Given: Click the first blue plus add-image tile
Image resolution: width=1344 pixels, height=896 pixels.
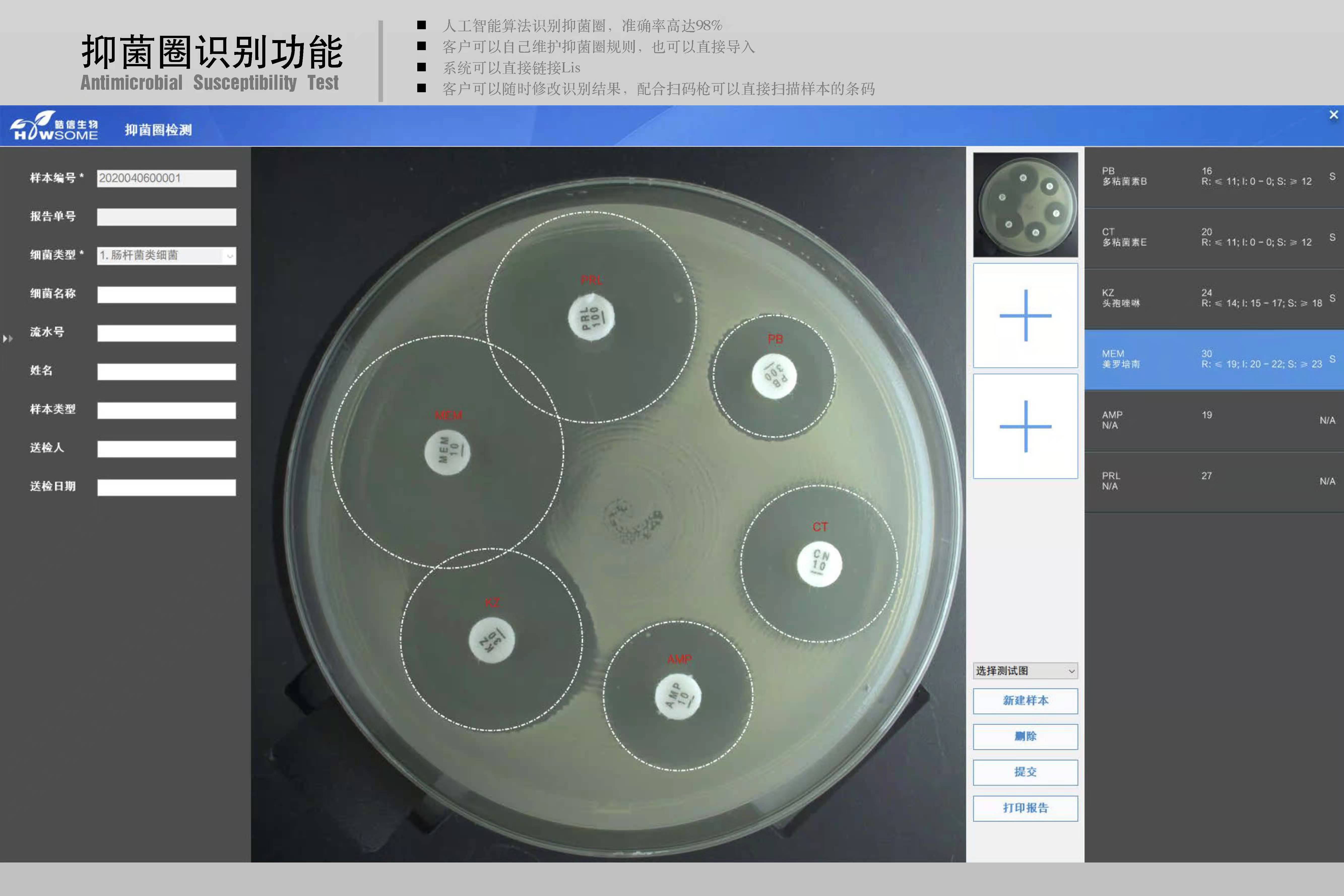Looking at the screenshot, I should (x=1025, y=315).
